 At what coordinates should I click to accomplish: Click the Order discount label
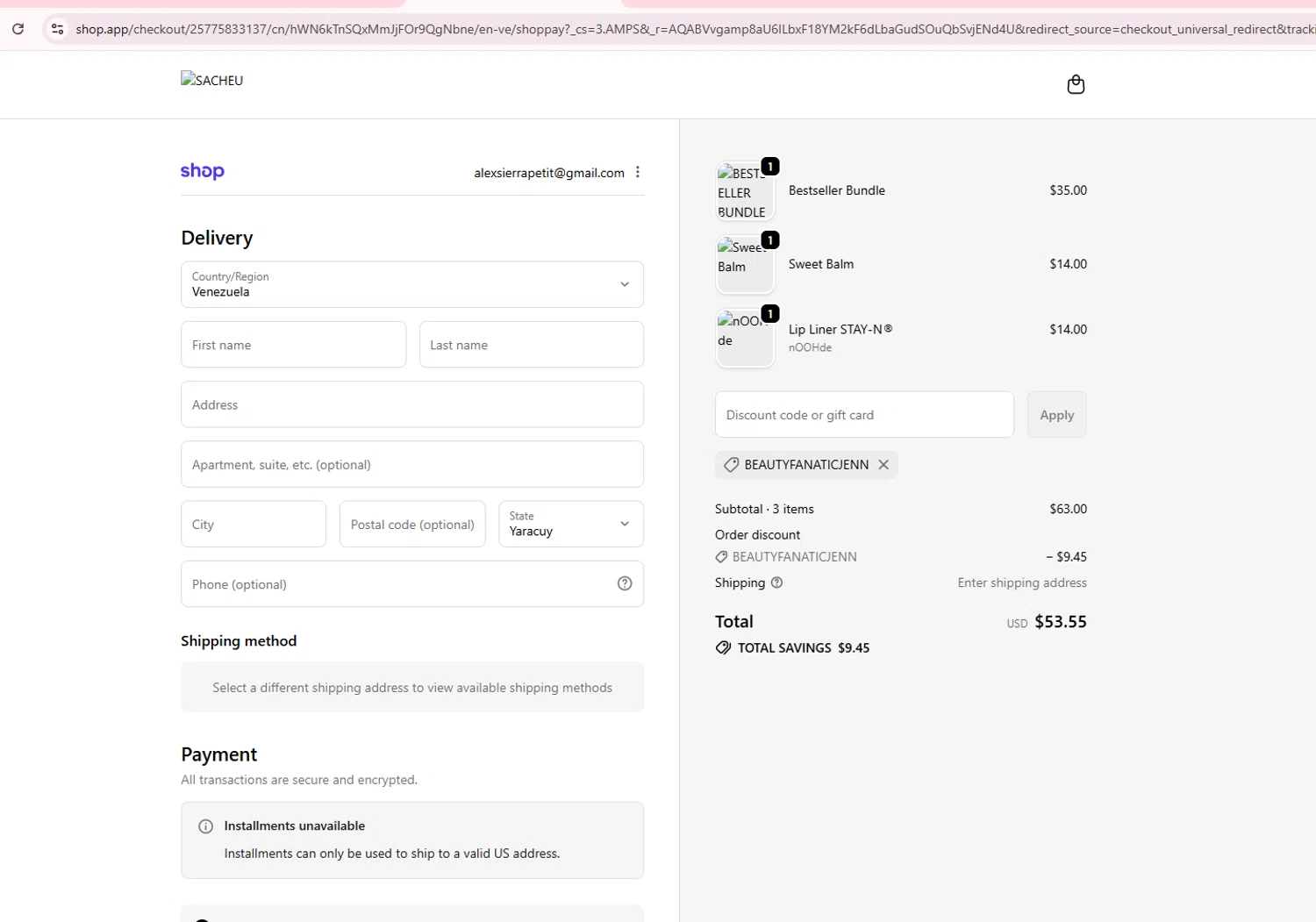point(757,534)
